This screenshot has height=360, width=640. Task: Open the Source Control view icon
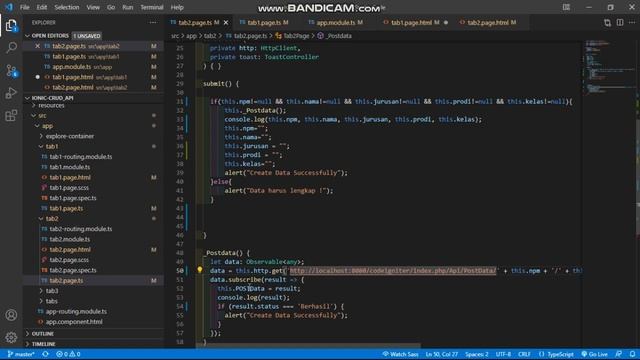click(11, 71)
